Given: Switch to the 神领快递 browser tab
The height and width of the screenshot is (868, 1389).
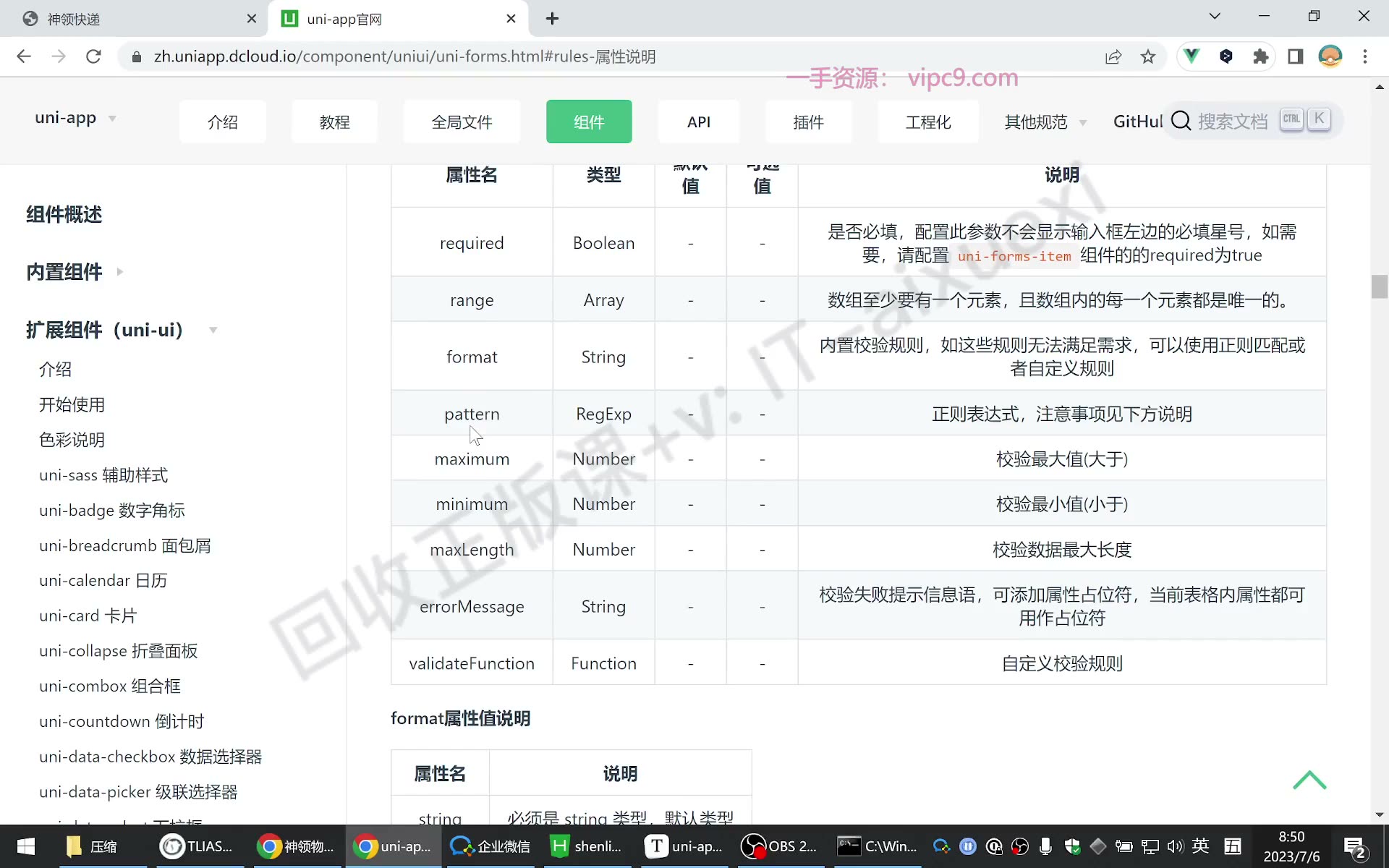Looking at the screenshot, I should pyautogui.click(x=137, y=19).
